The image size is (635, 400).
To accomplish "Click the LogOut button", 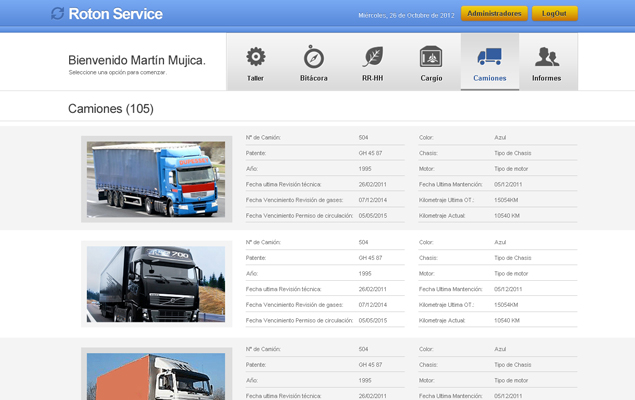I will click(554, 13).
